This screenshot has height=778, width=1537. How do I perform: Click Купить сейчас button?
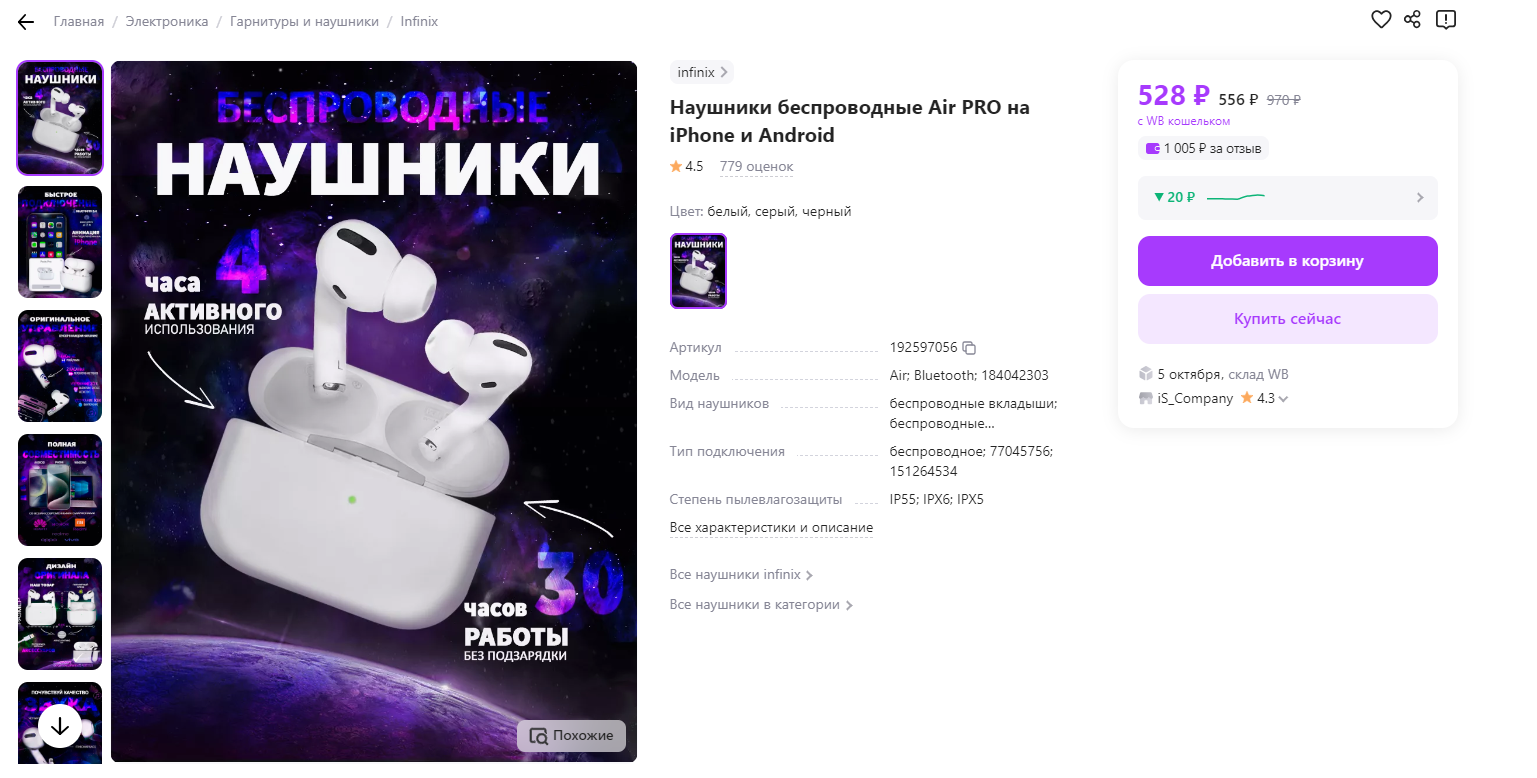(x=1288, y=319)
